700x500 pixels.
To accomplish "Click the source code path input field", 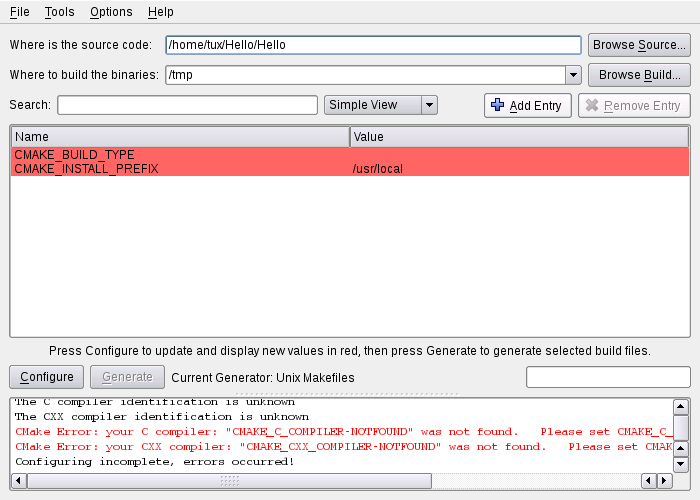I will click(372, 45).
